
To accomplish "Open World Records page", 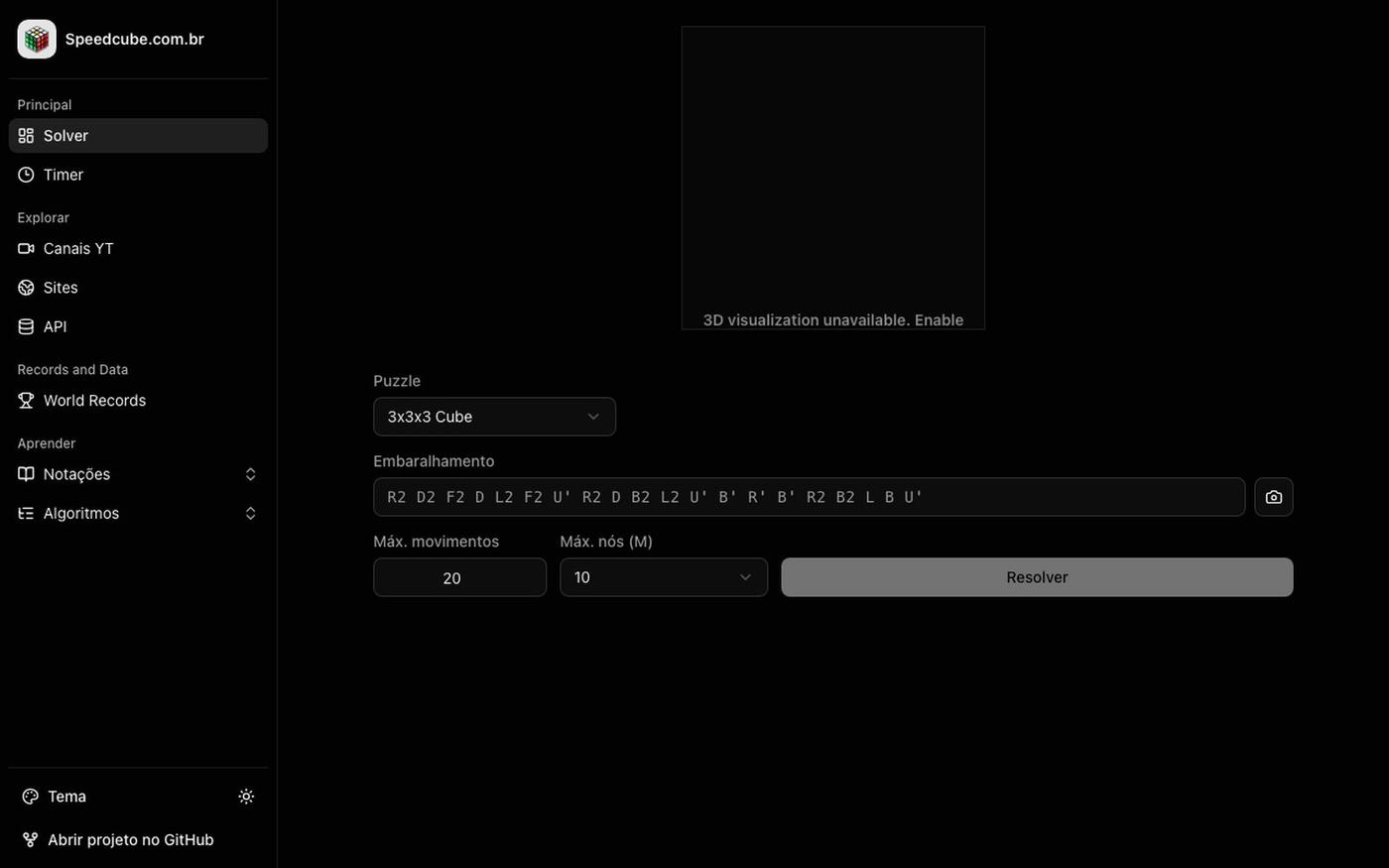I will click(138, 401).
